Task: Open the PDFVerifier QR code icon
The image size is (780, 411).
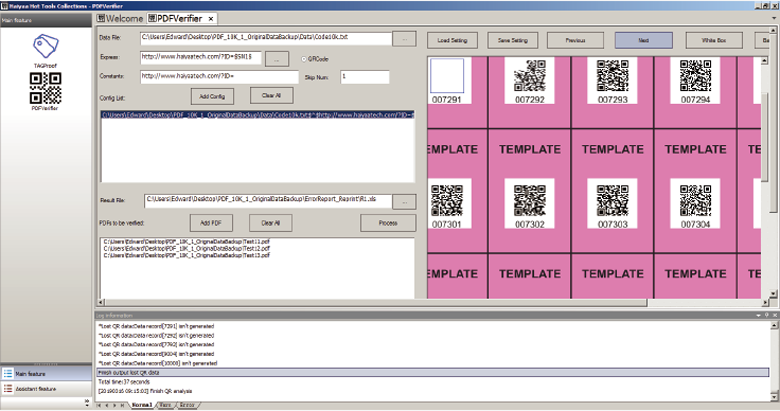Action: [x=45, y=88]
